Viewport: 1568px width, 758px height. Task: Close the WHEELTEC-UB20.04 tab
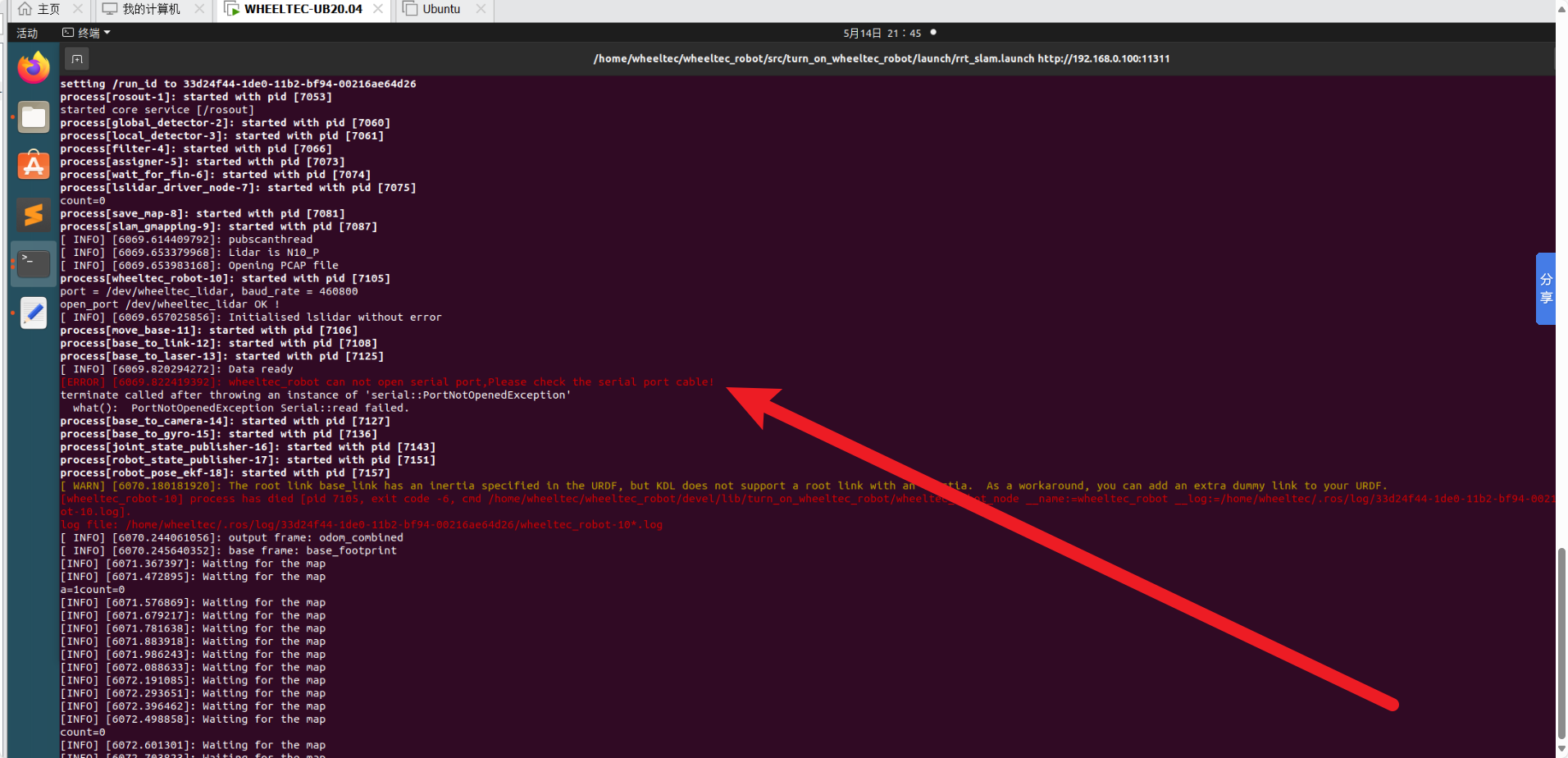click(378, 9)
